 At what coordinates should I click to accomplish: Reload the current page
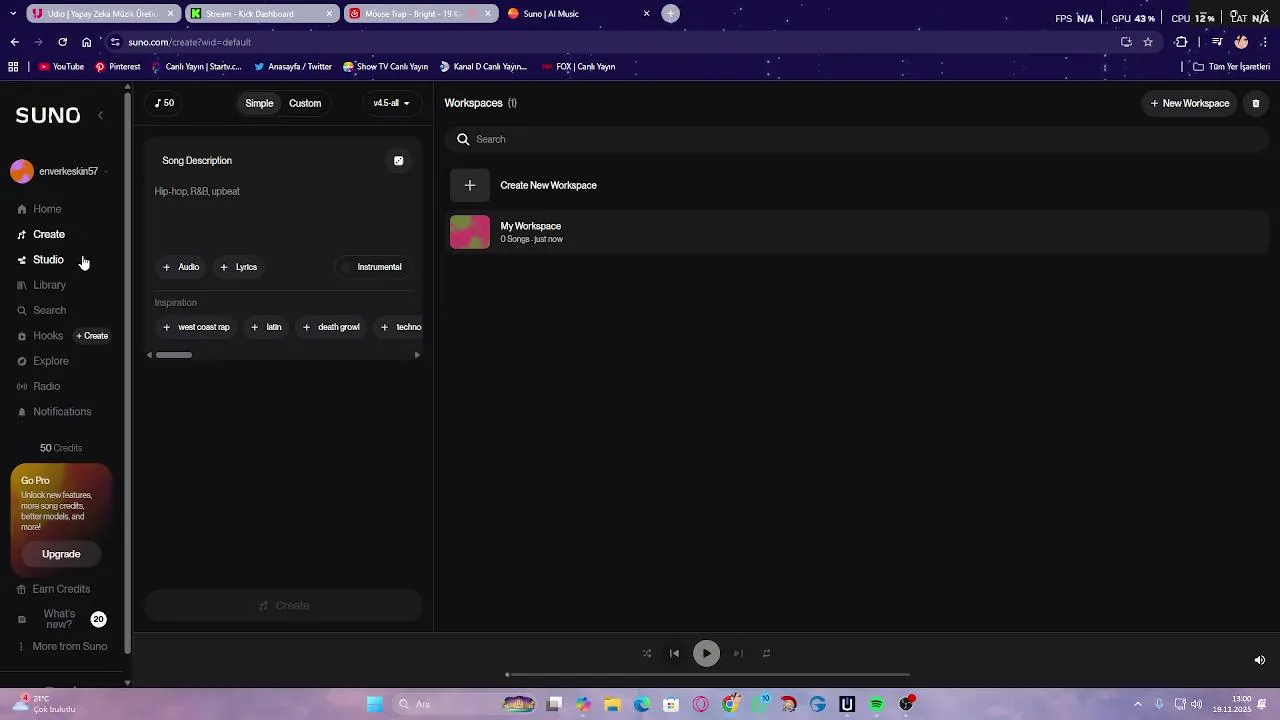coord(62,42)
